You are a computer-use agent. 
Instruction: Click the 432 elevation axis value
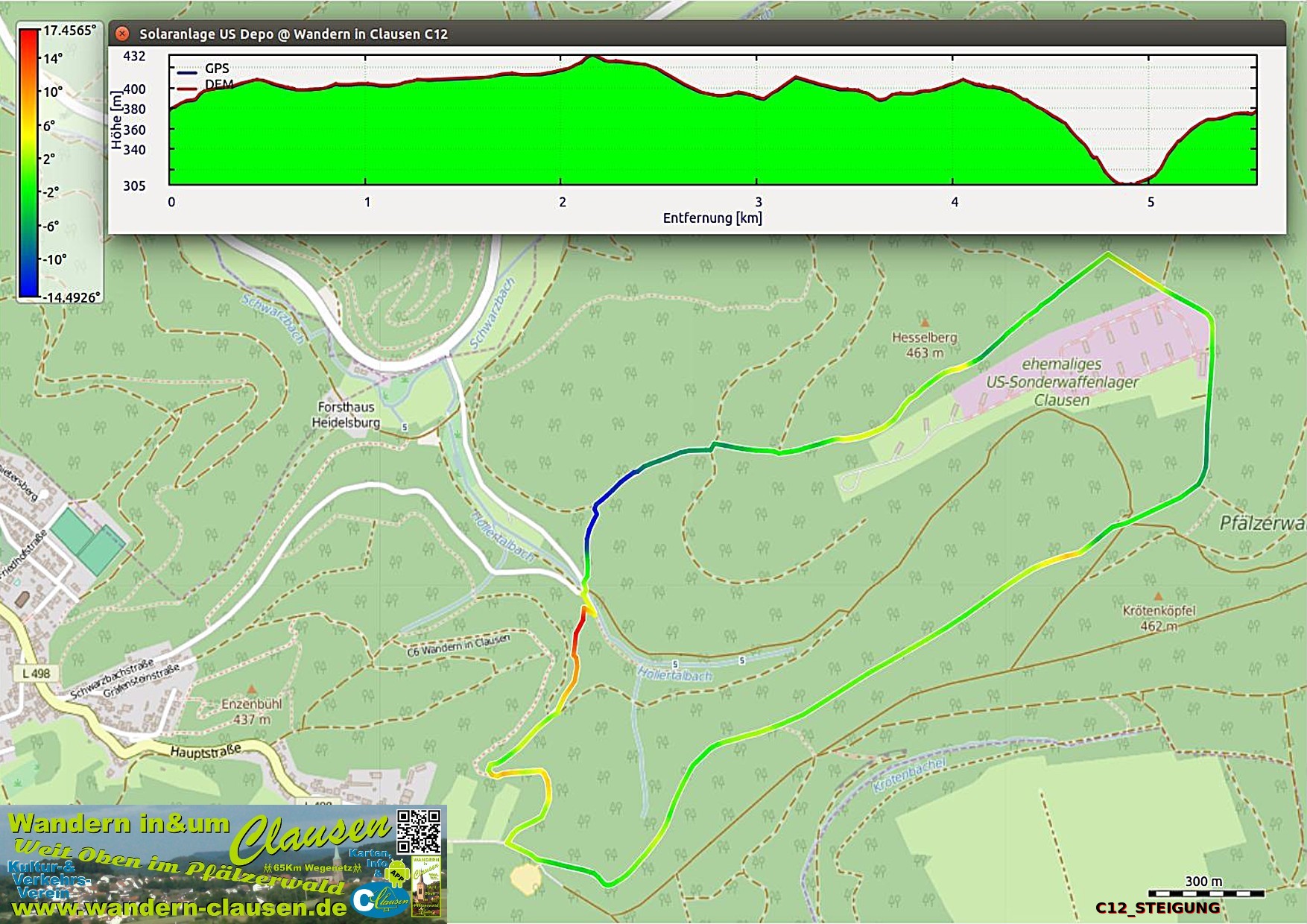[134, 56]
